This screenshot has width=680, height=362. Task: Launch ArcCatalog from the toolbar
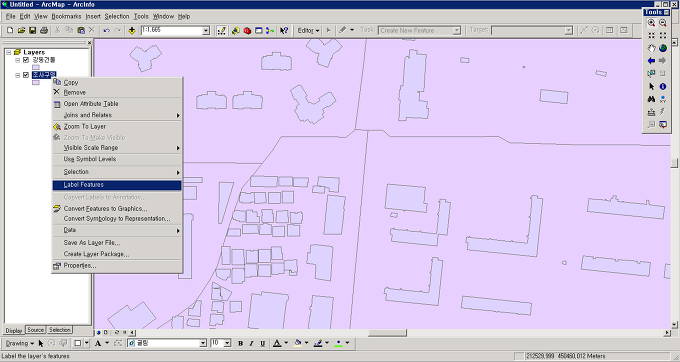pyautogui.click(x=235, y=30)
